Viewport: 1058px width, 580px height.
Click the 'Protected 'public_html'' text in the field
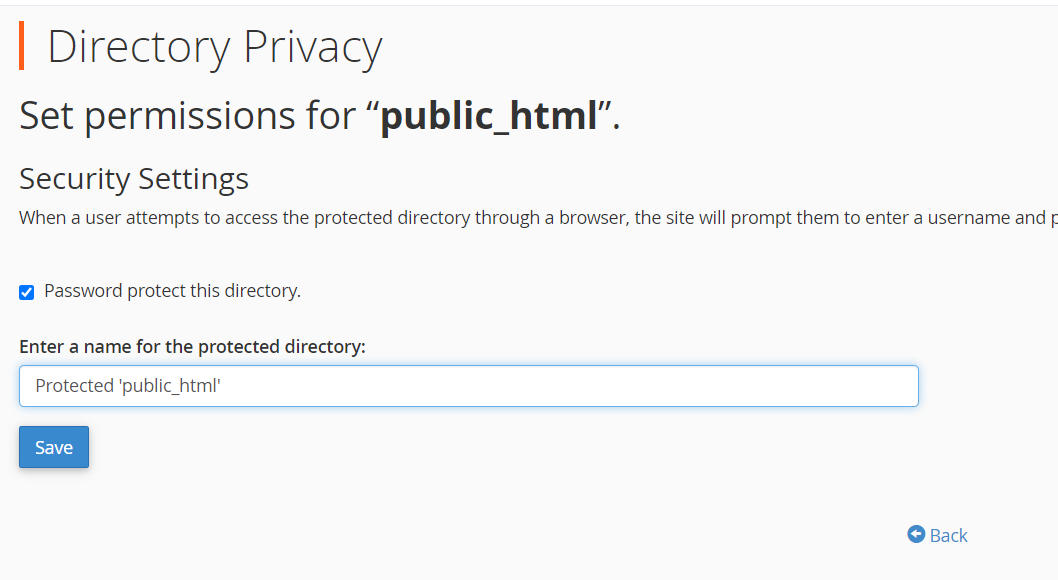point(127,386)
